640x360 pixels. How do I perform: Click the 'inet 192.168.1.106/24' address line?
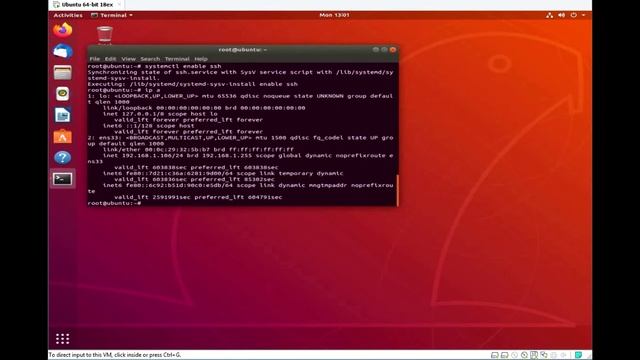click(x=248, y=156)
